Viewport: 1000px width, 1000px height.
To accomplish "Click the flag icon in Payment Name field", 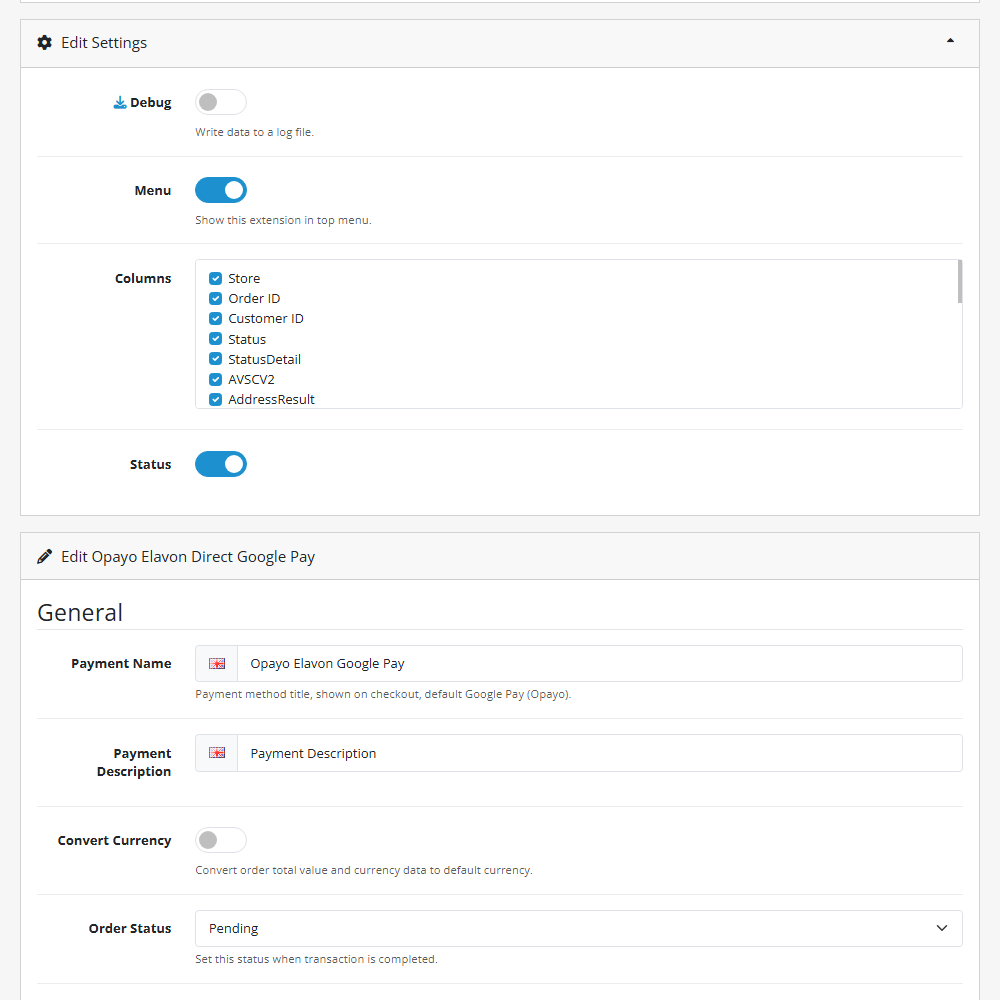I will coord(217,664).
